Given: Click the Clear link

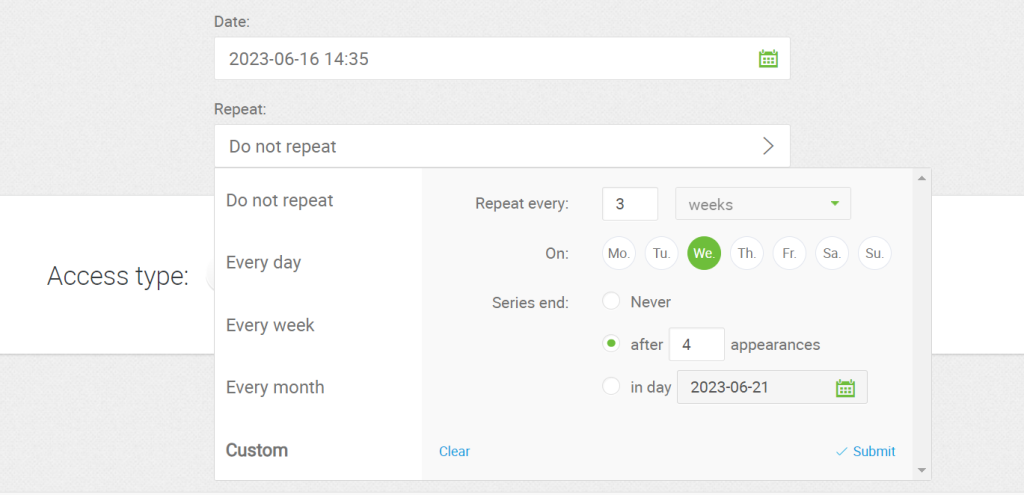Looking at the screenshot, I should point(454,451).
